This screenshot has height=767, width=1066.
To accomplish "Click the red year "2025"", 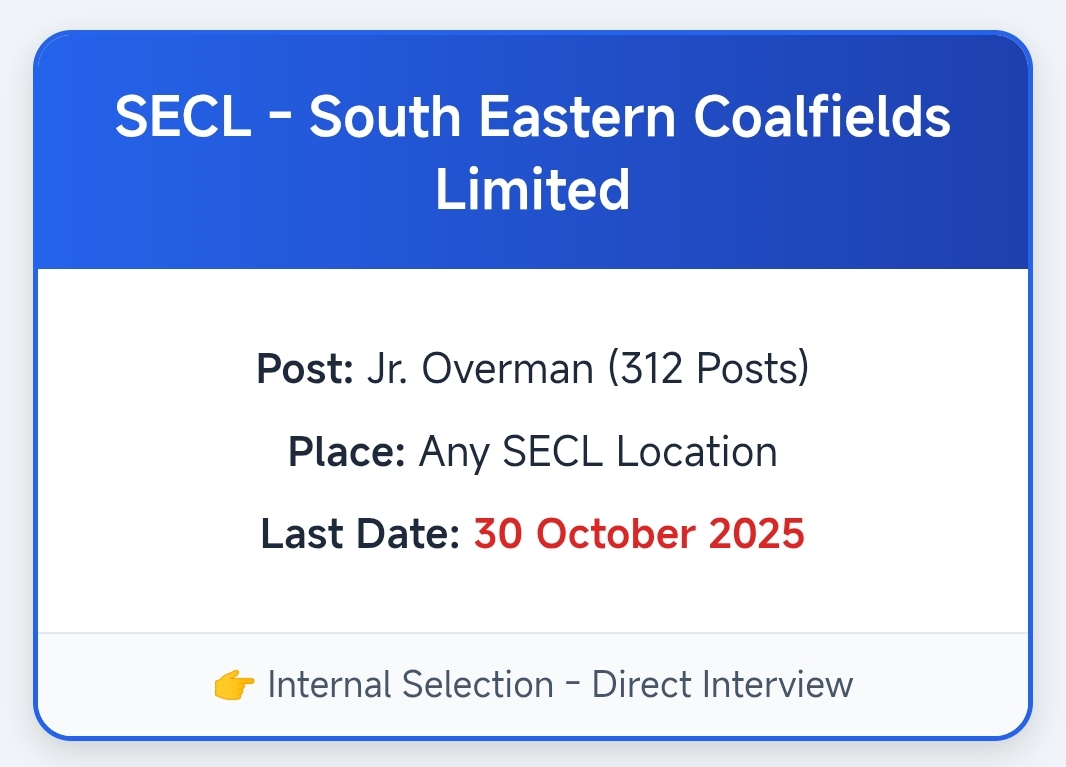I will click(x=756, y=534).
